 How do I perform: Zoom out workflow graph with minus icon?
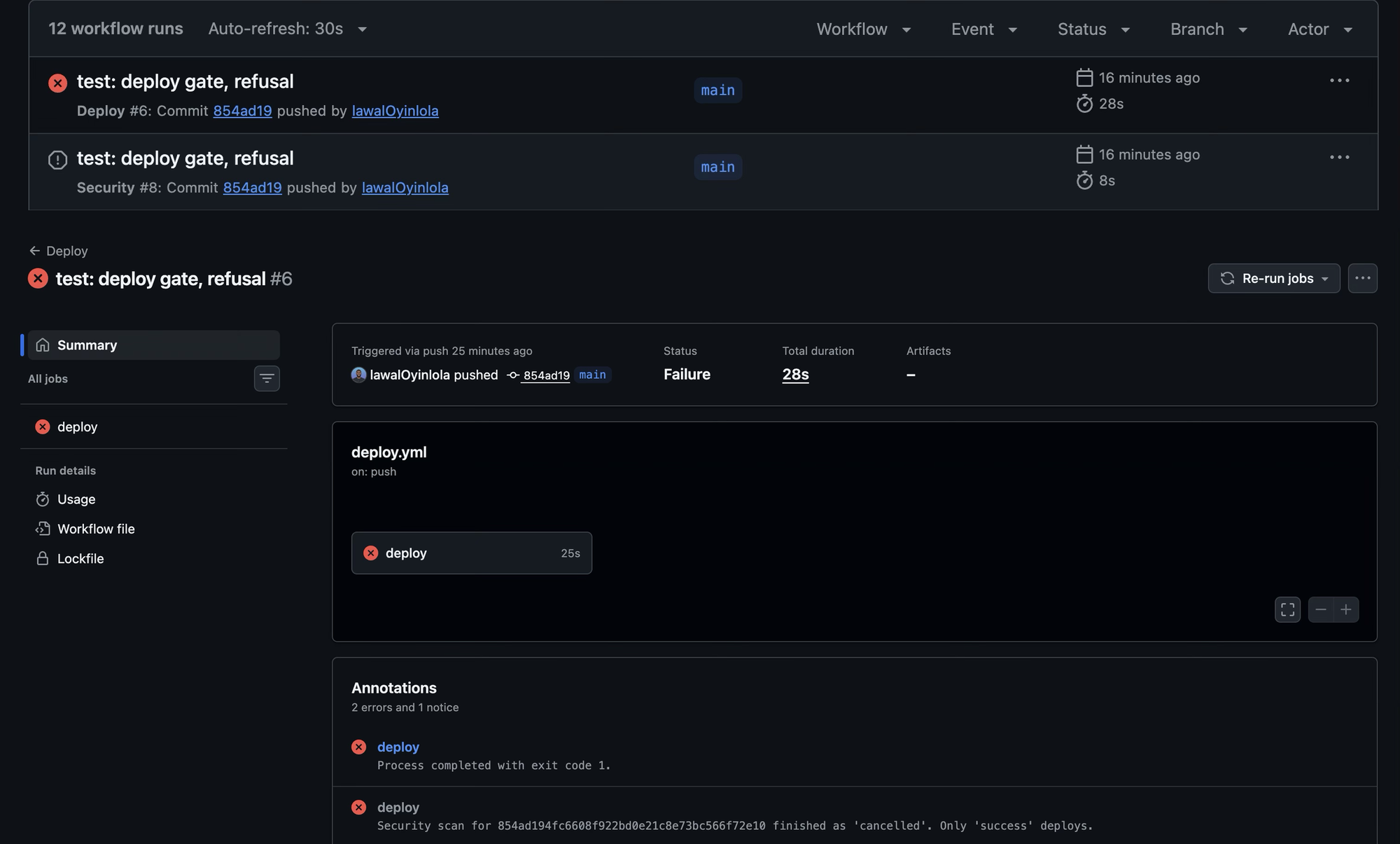1320,610
